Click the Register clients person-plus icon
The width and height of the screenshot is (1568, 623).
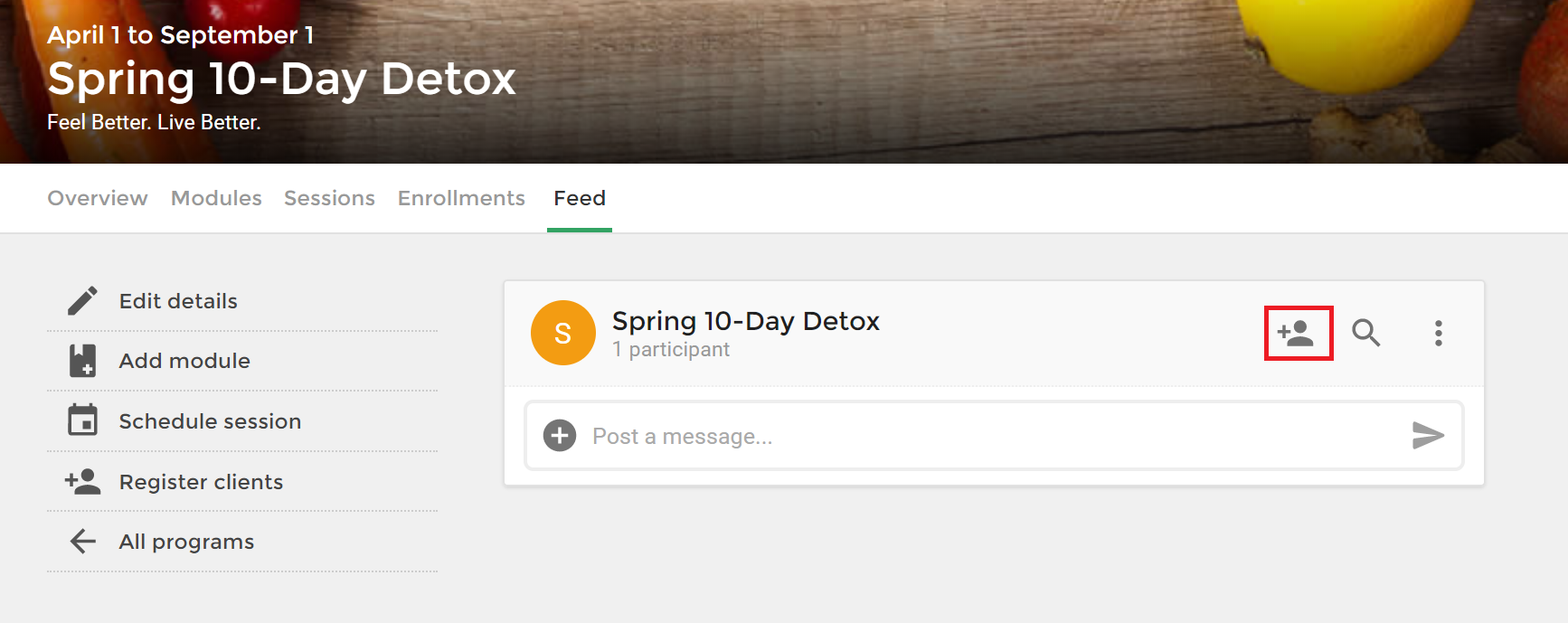(x=83, y=481)
